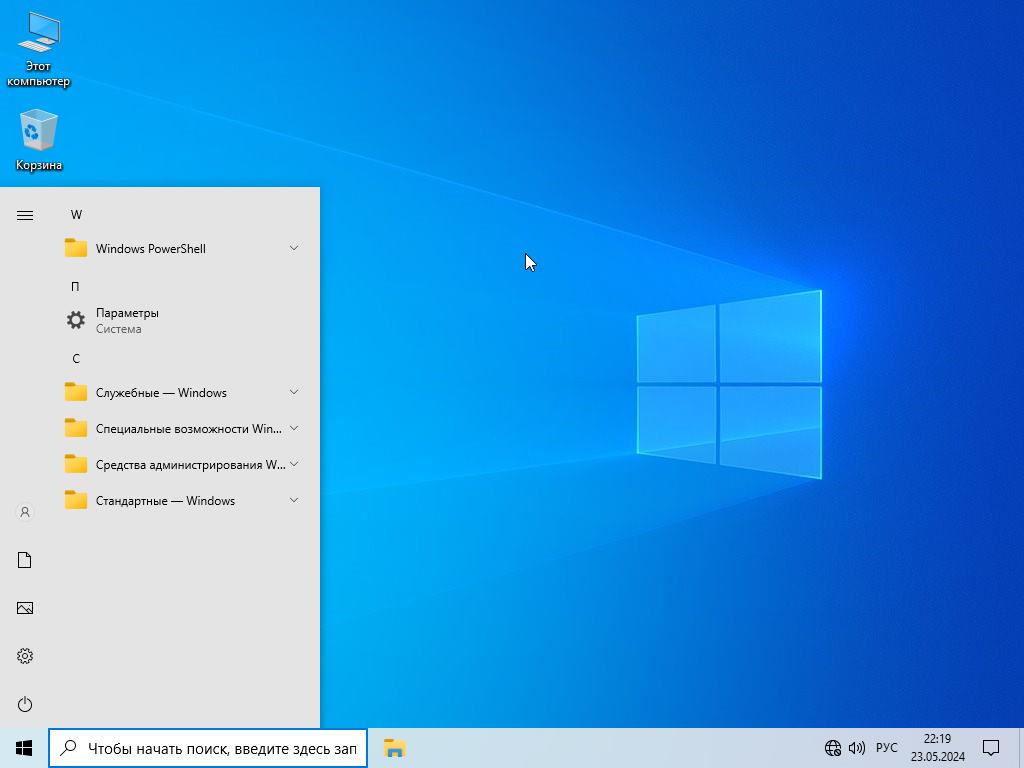This screenshot has width=1024, height=768.
Task: Open Параметры app from Start list
Action: tap(127, 320)
